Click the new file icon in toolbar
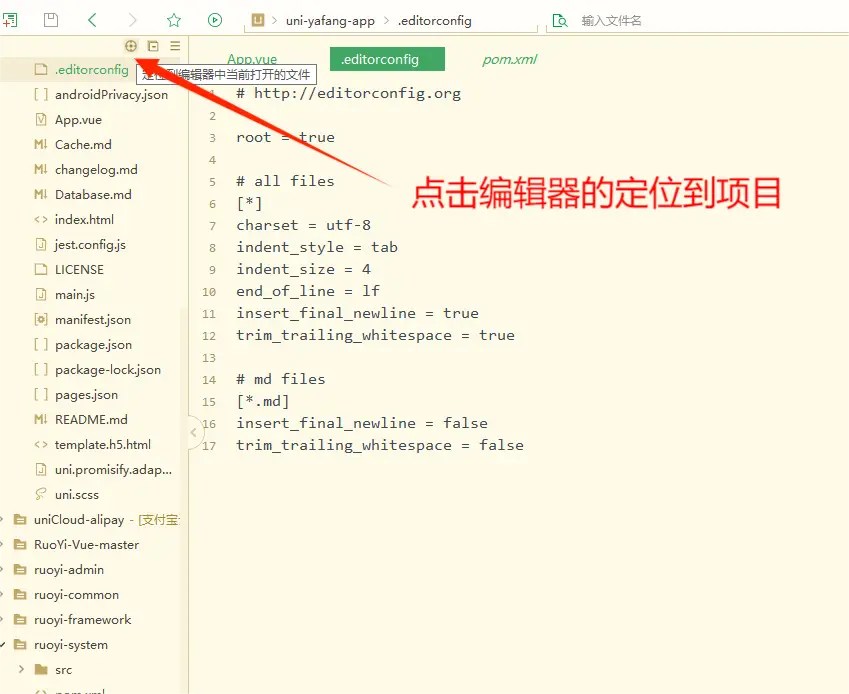This screenshot has width=849, height=694. (10, 20)
